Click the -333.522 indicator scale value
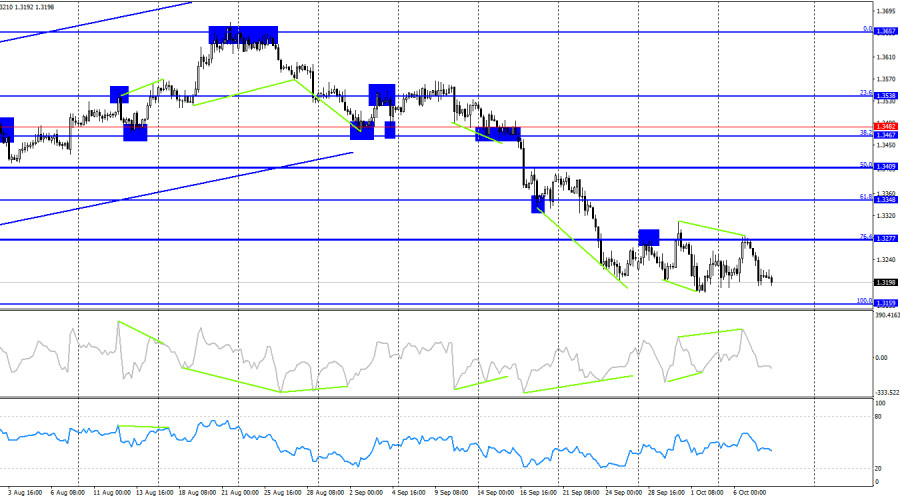900x500 pixels. coord(887,393)
